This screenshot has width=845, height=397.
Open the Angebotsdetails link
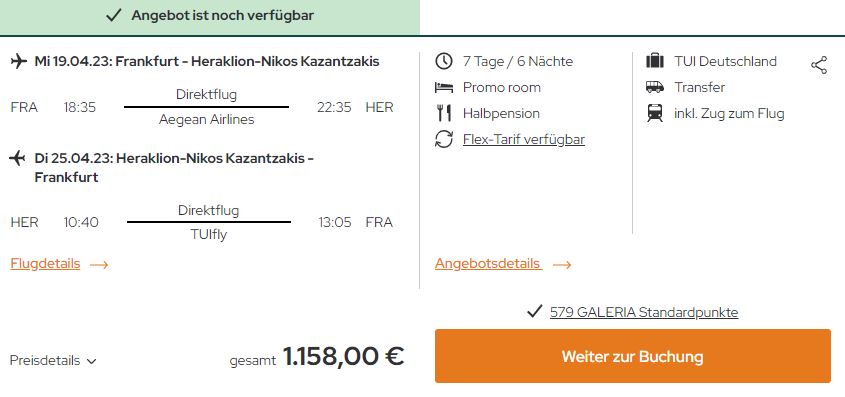click(488, 263)
